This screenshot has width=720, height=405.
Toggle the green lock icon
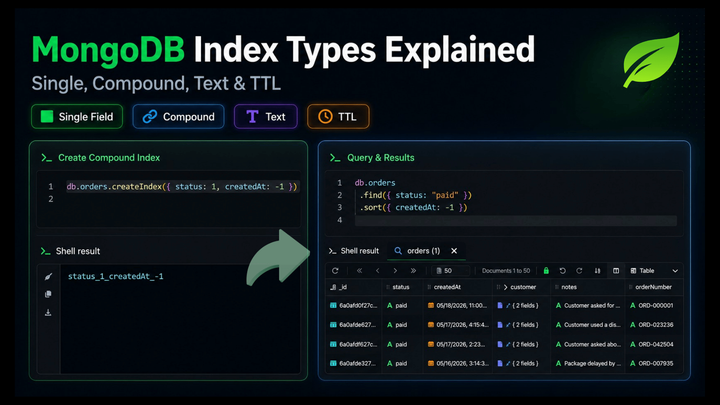pos(546,271)
